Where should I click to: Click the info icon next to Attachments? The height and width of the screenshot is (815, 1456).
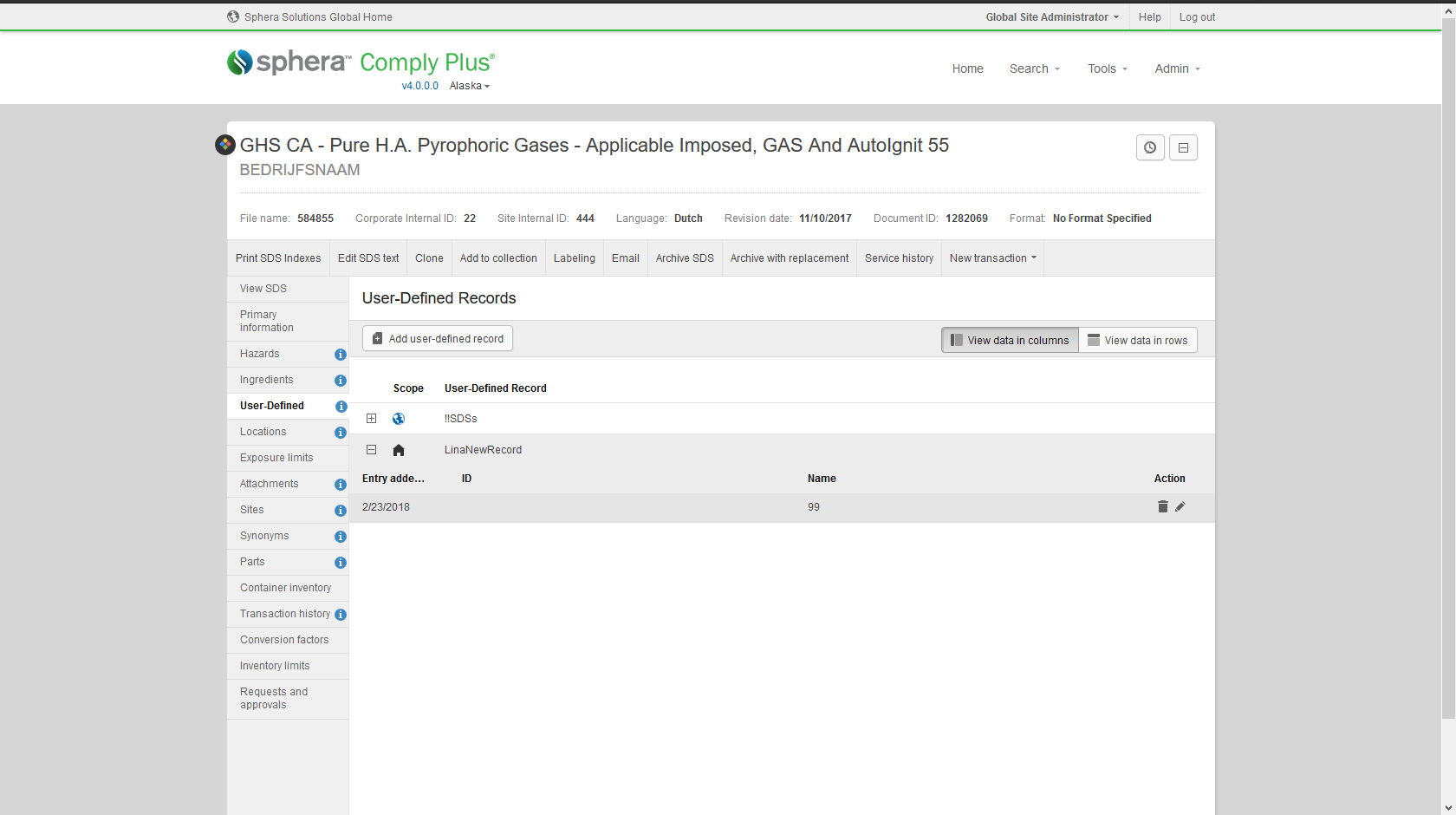click(x=341, y=485)
